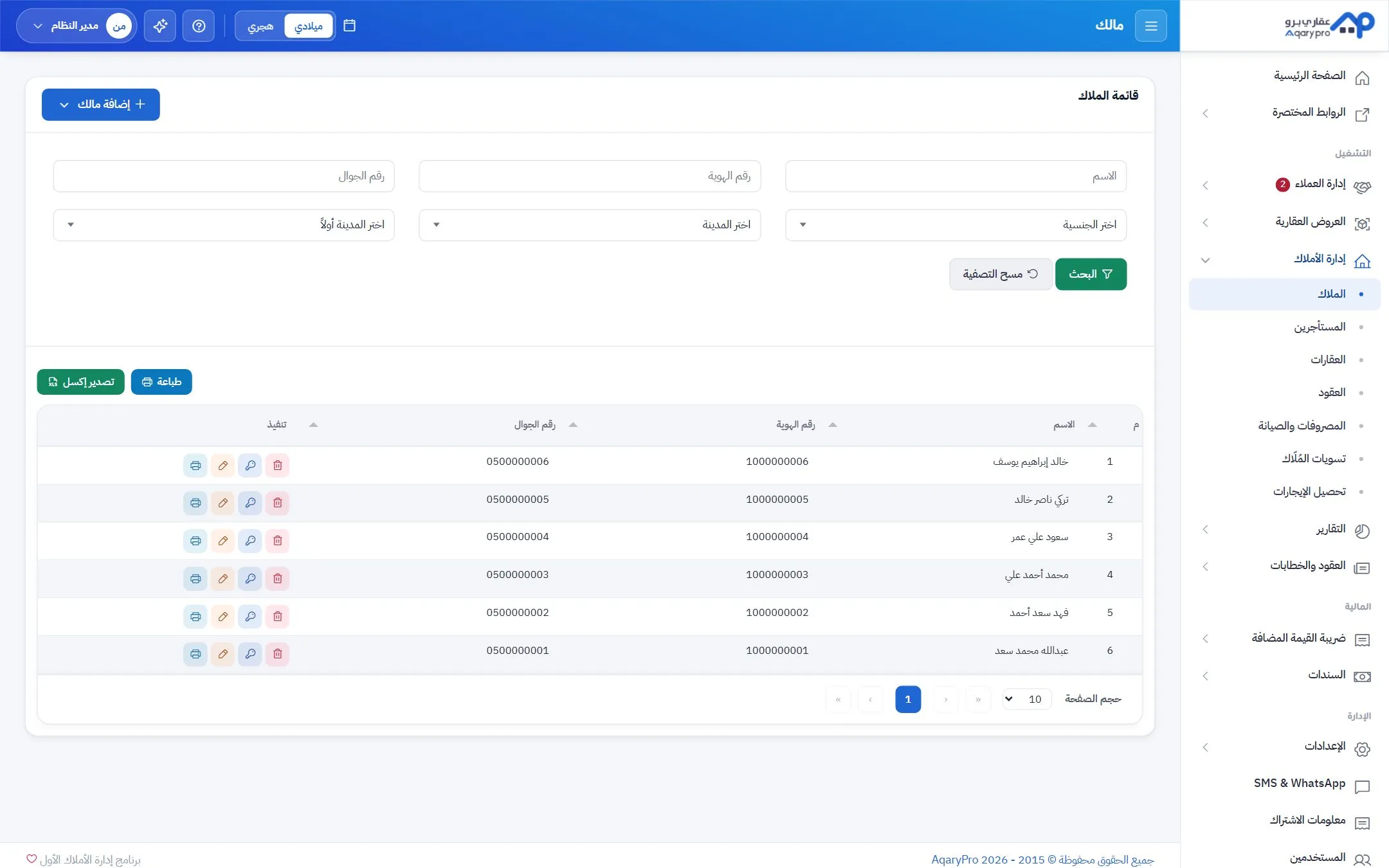This screenshot has width=1389, height=868.
Task: Edit owner سعود علي عمر with pencil icon
Action: click(x=222, y=541)
